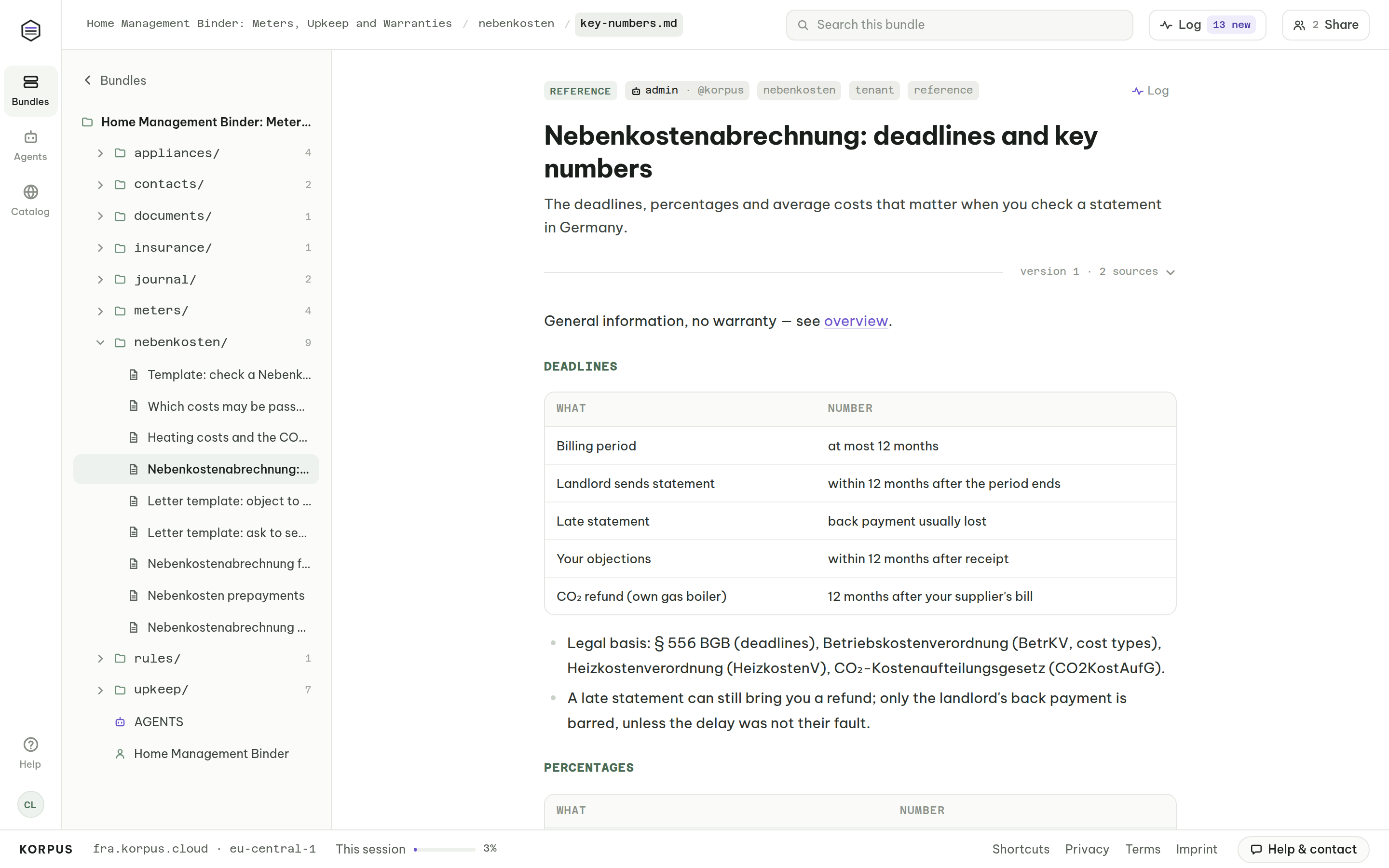Image resolution: width=1389 pixels, height=868 pixels.
Task: Expand the rules/ folder
Action: (x=100, y=658)
